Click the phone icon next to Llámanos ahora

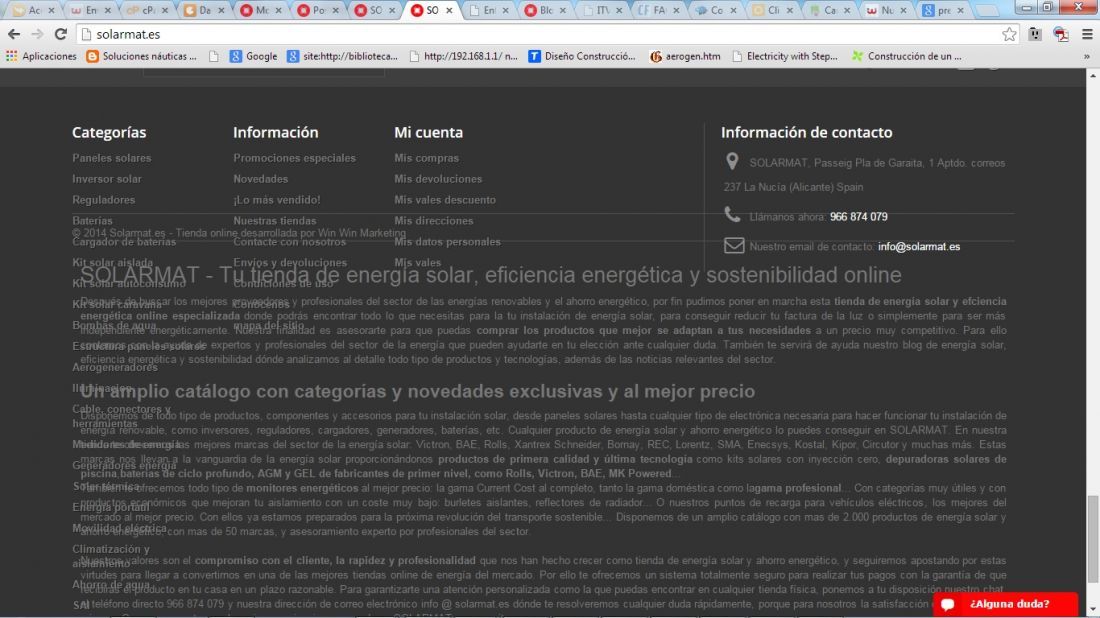click(x=732, y=215)
